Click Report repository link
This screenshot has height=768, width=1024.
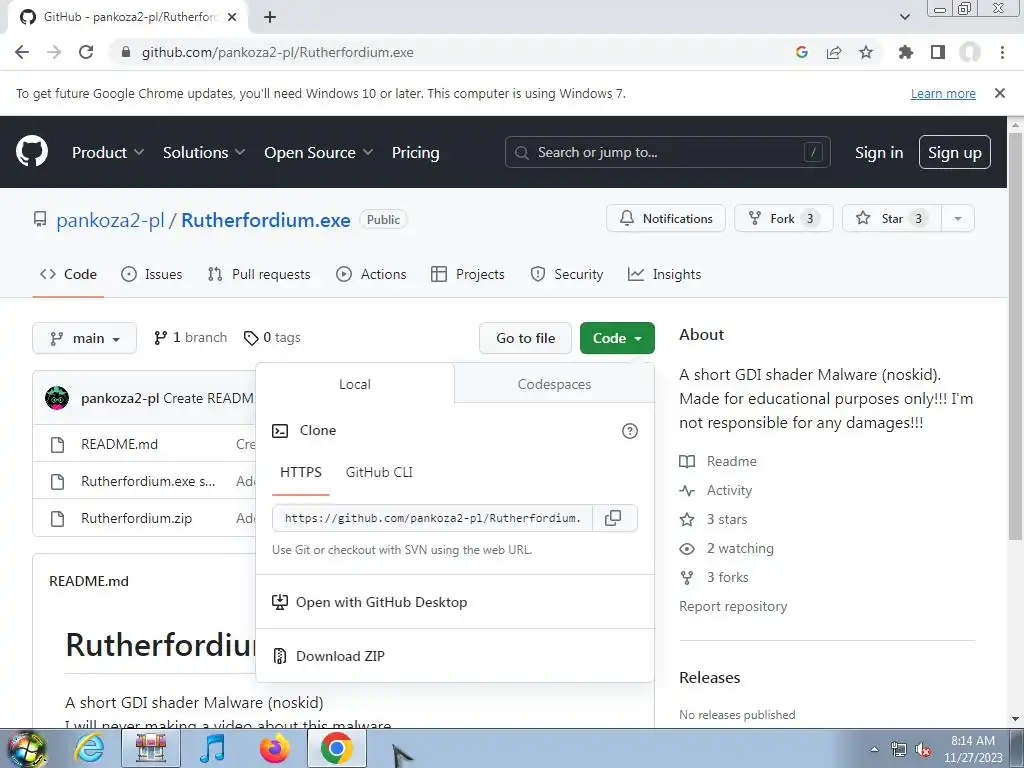click(x=733, y=606)
